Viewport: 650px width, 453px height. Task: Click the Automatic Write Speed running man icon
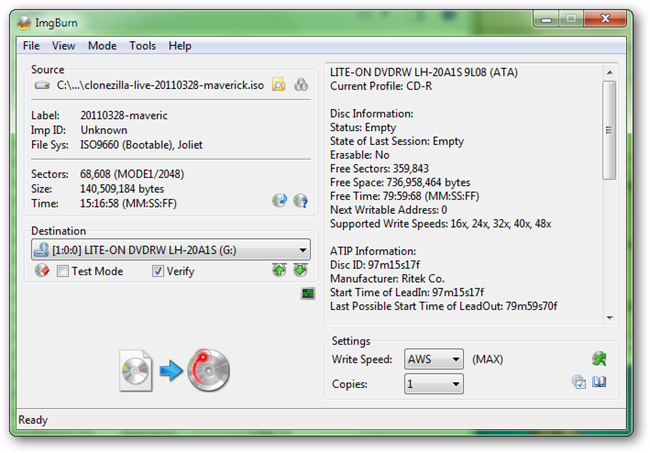pyautogui.click(x=599, y=359)
